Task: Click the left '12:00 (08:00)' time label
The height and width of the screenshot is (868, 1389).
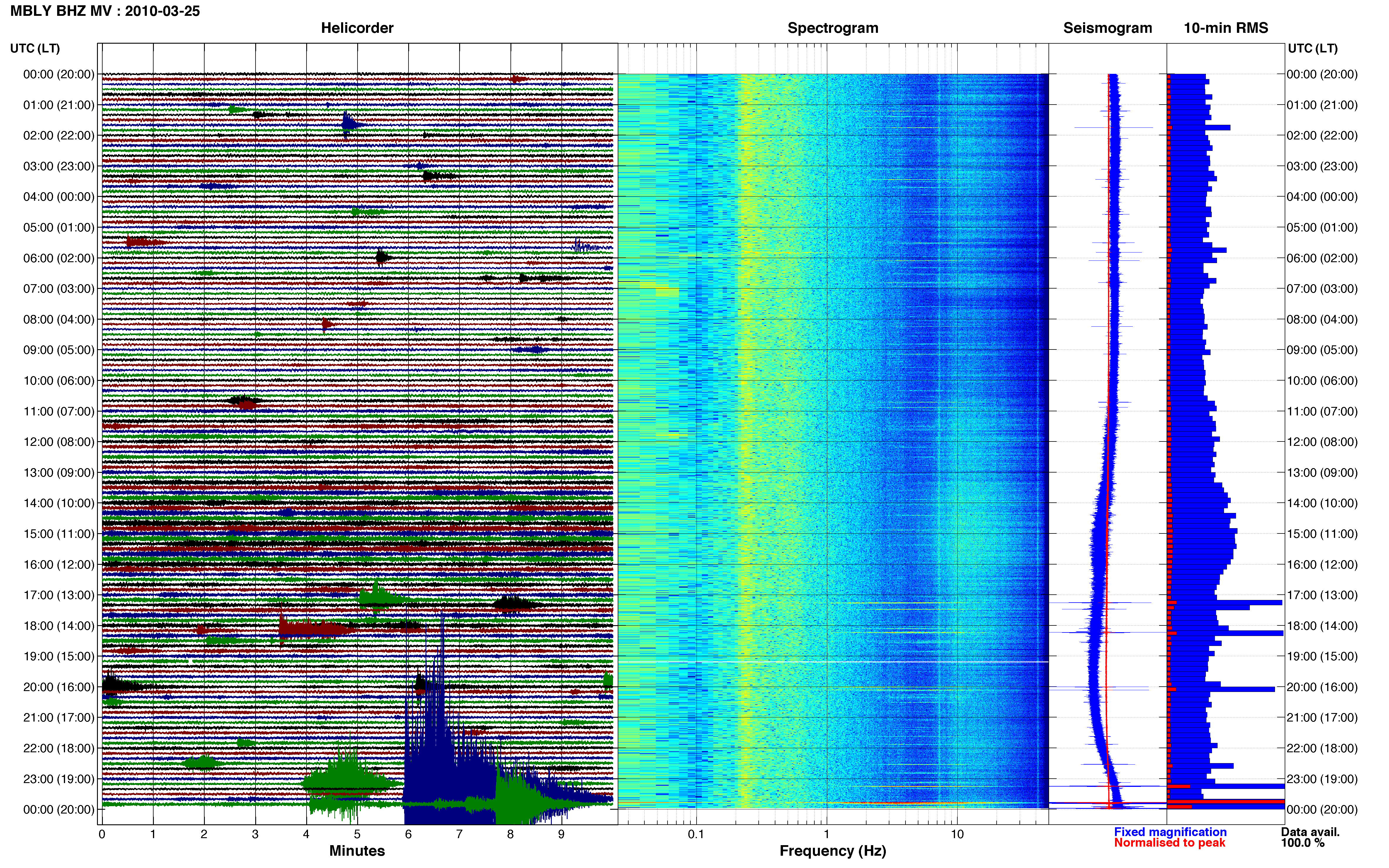Action: coord(59,442)
